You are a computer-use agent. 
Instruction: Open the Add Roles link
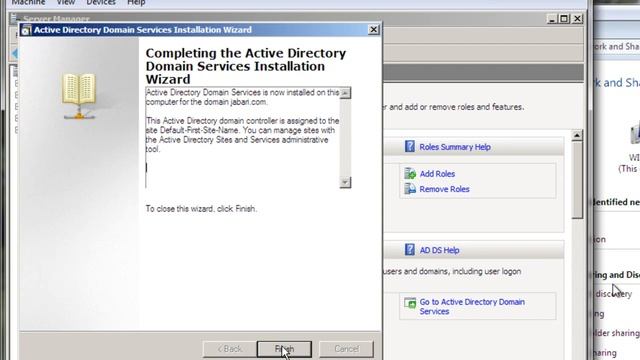point(437,174)
